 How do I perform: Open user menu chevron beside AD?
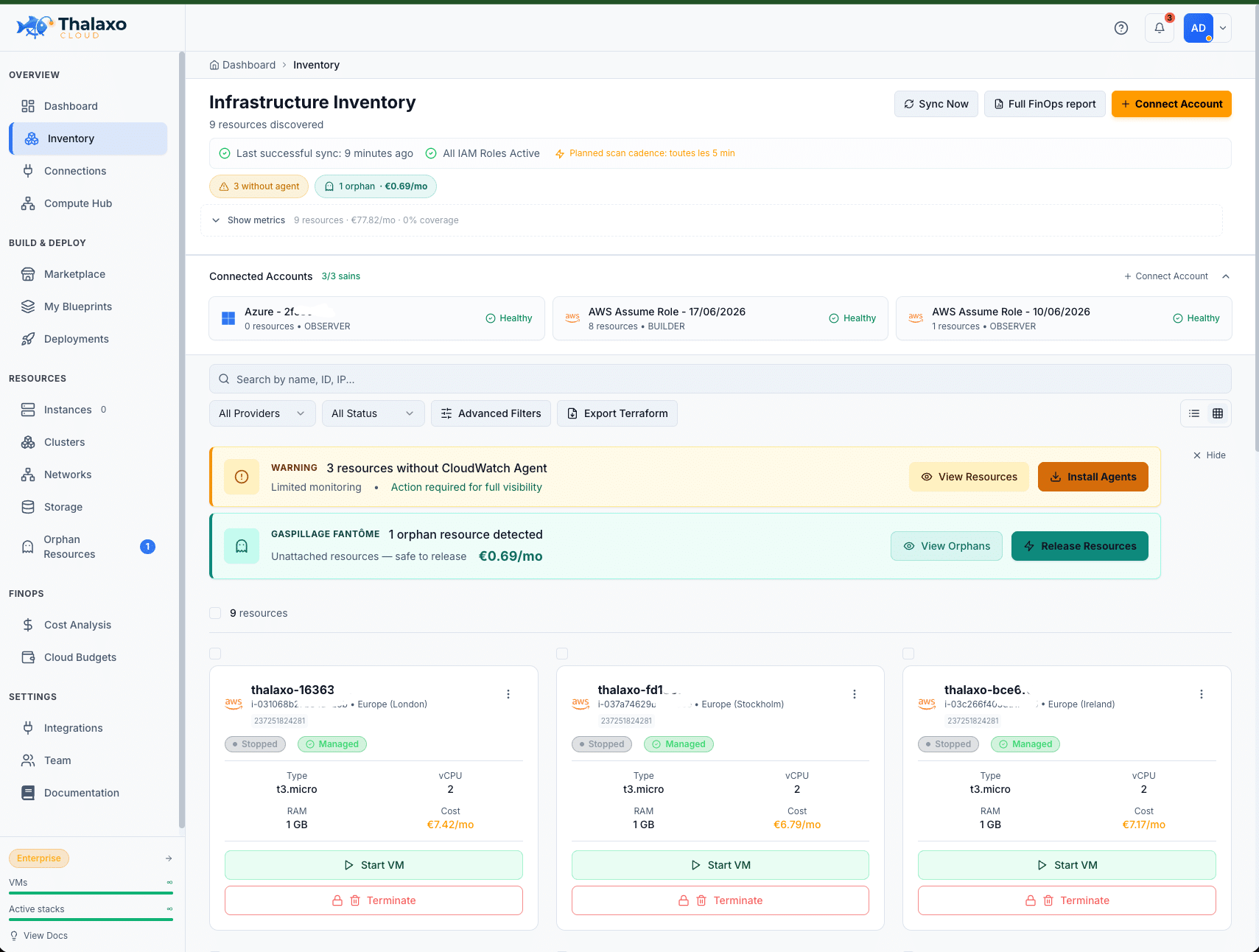pyautogui.click(x=1223, y=28)
